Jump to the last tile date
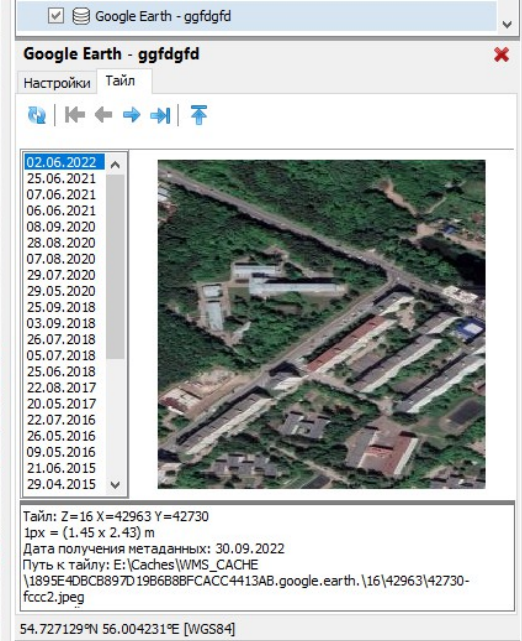Screen dimensions: 522x641 tap(160, 115)
